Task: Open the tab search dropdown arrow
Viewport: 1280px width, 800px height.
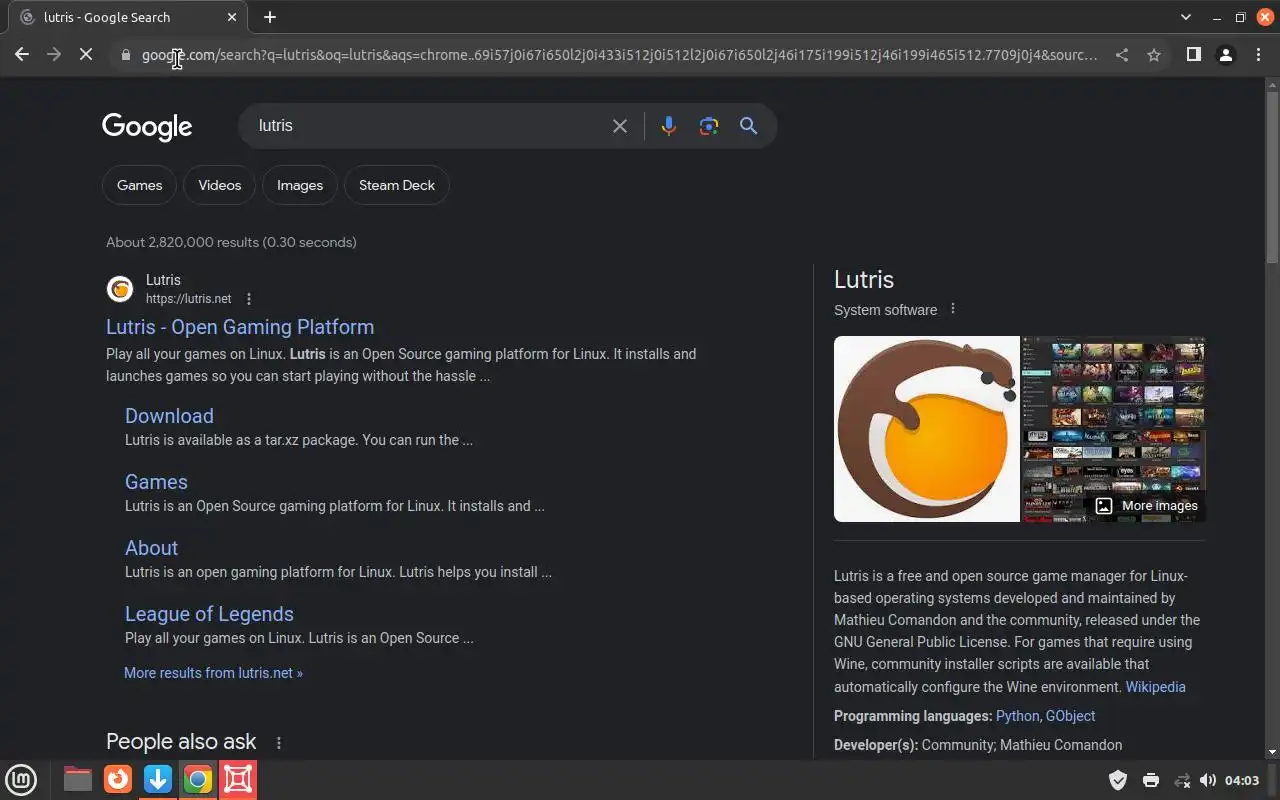Action: coord(1186,17)
